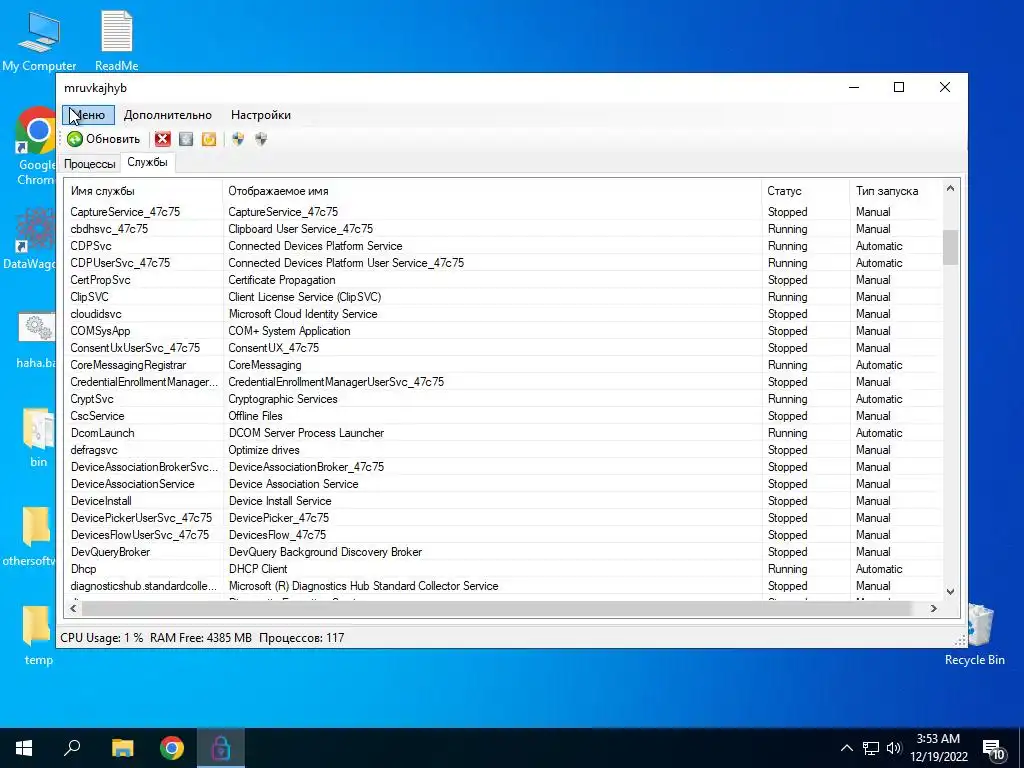Select the CoreMessagingRegistrar service

tap(128, 364)
